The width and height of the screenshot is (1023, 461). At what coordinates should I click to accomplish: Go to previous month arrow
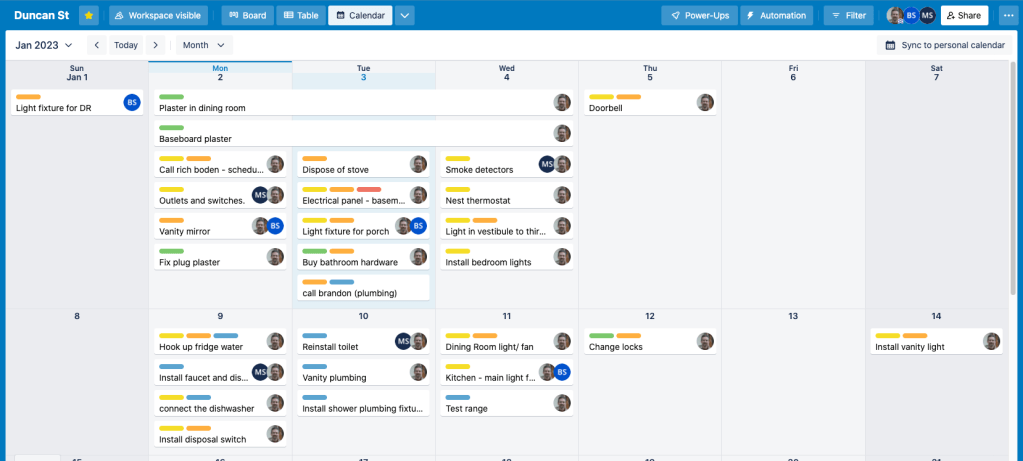(96, 45)
